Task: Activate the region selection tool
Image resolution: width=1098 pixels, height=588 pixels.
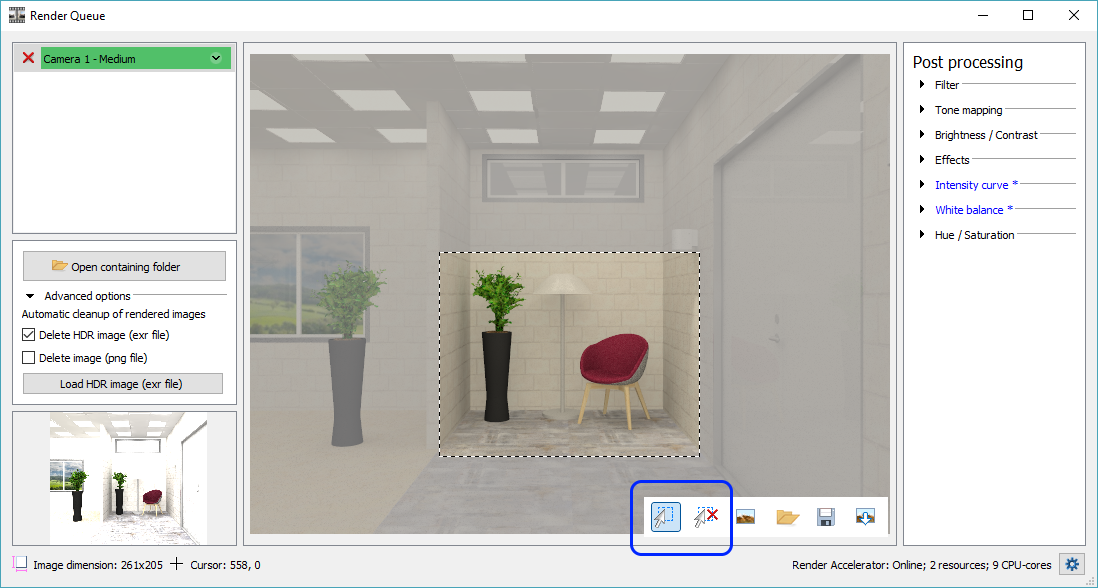Action: 666,517
